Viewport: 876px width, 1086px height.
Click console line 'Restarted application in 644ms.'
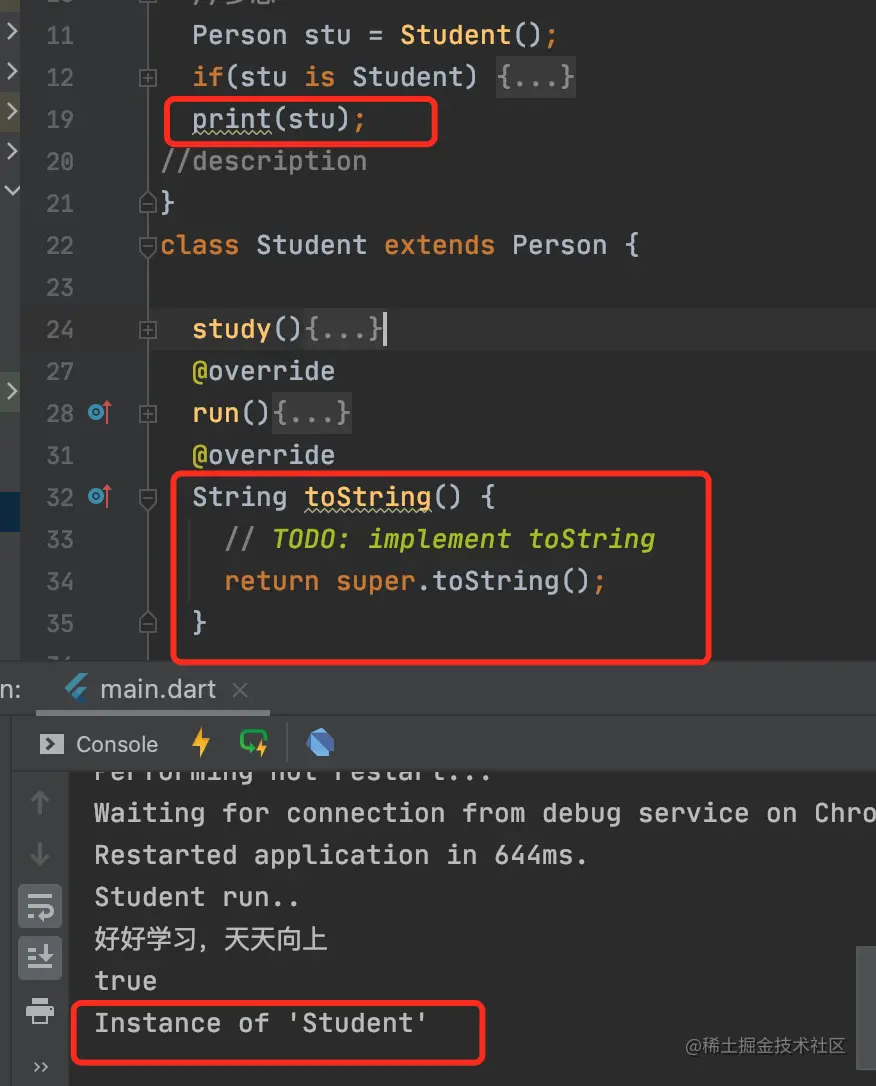pyautogui.click(x=341, y=855)
